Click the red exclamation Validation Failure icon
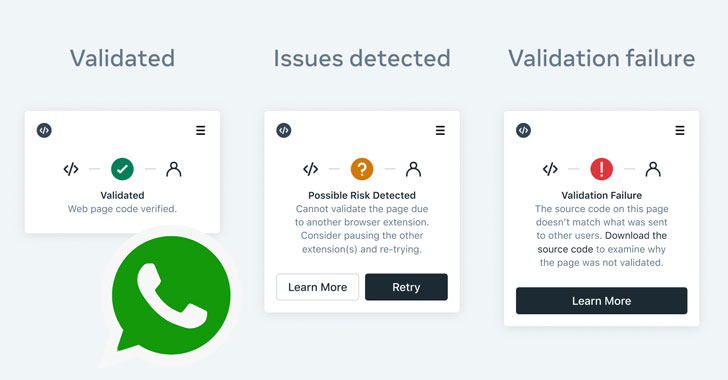Screen dimensions: 728x380 coord(601,169)
